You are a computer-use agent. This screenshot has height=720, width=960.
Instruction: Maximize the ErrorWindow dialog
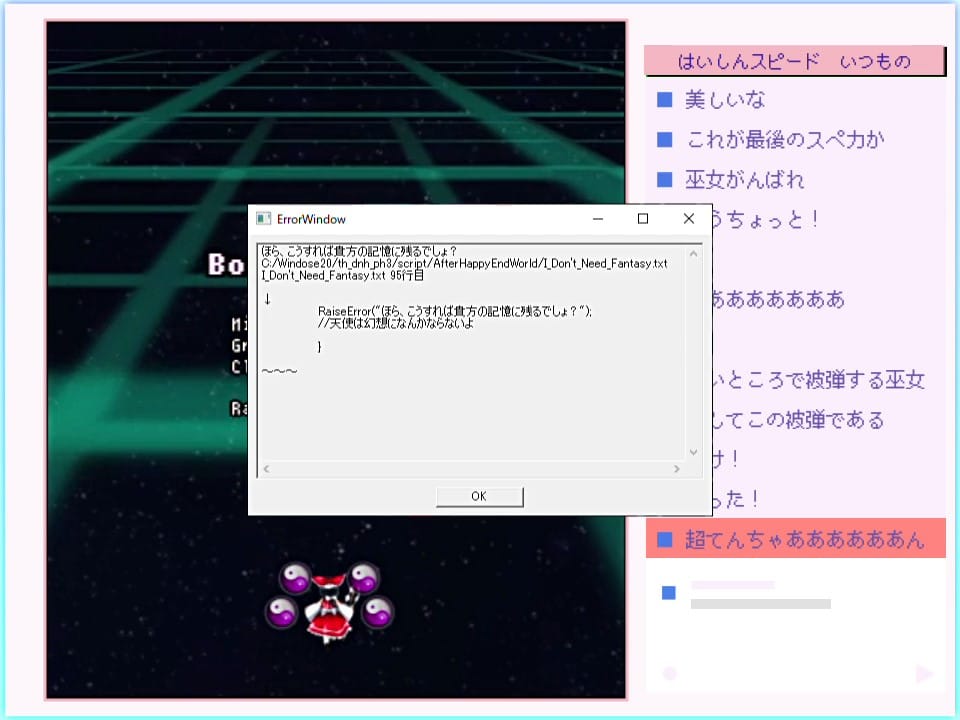click(x=643, y=219)
